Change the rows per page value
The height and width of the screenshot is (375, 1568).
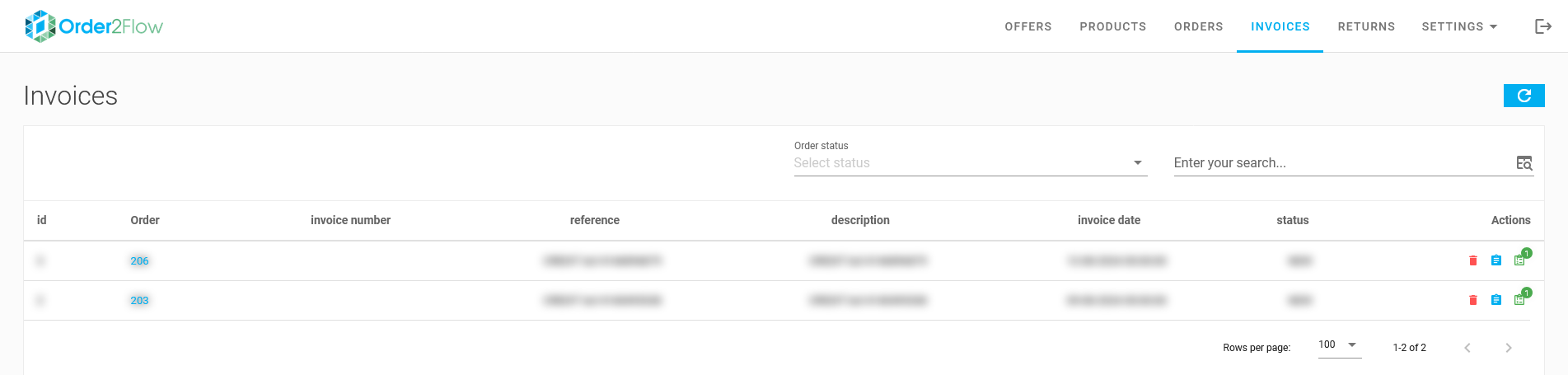pos(1339,345)
